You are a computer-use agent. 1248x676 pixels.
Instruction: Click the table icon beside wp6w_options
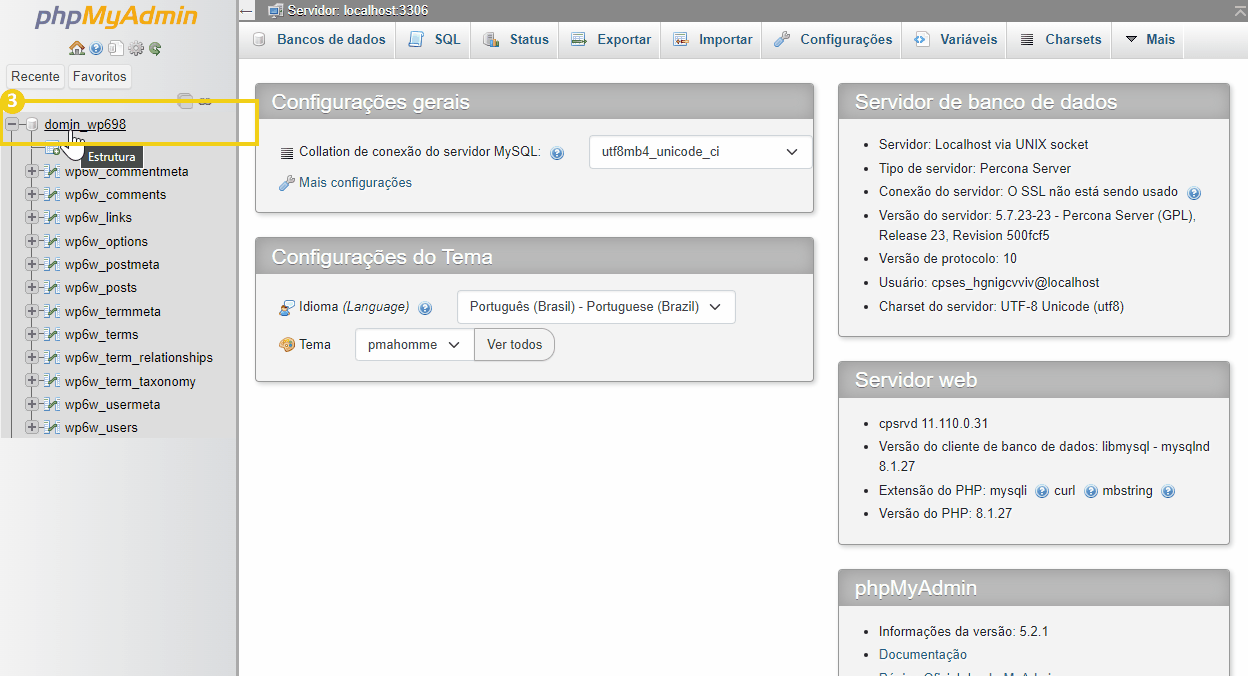[51, 241]
